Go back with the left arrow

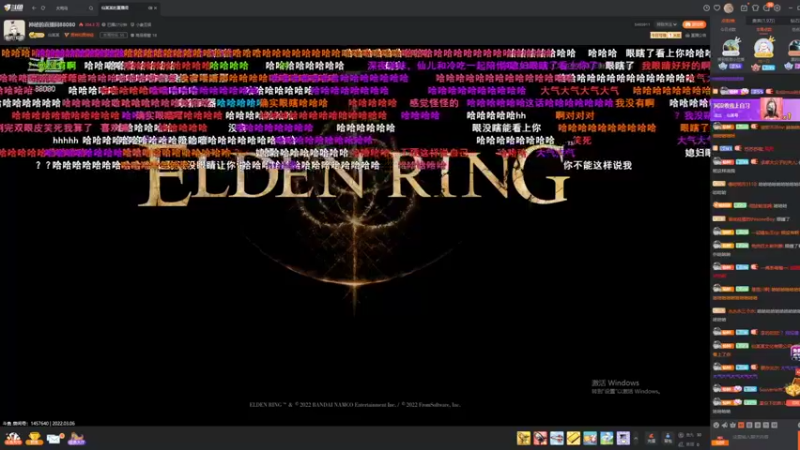(34, 8)
